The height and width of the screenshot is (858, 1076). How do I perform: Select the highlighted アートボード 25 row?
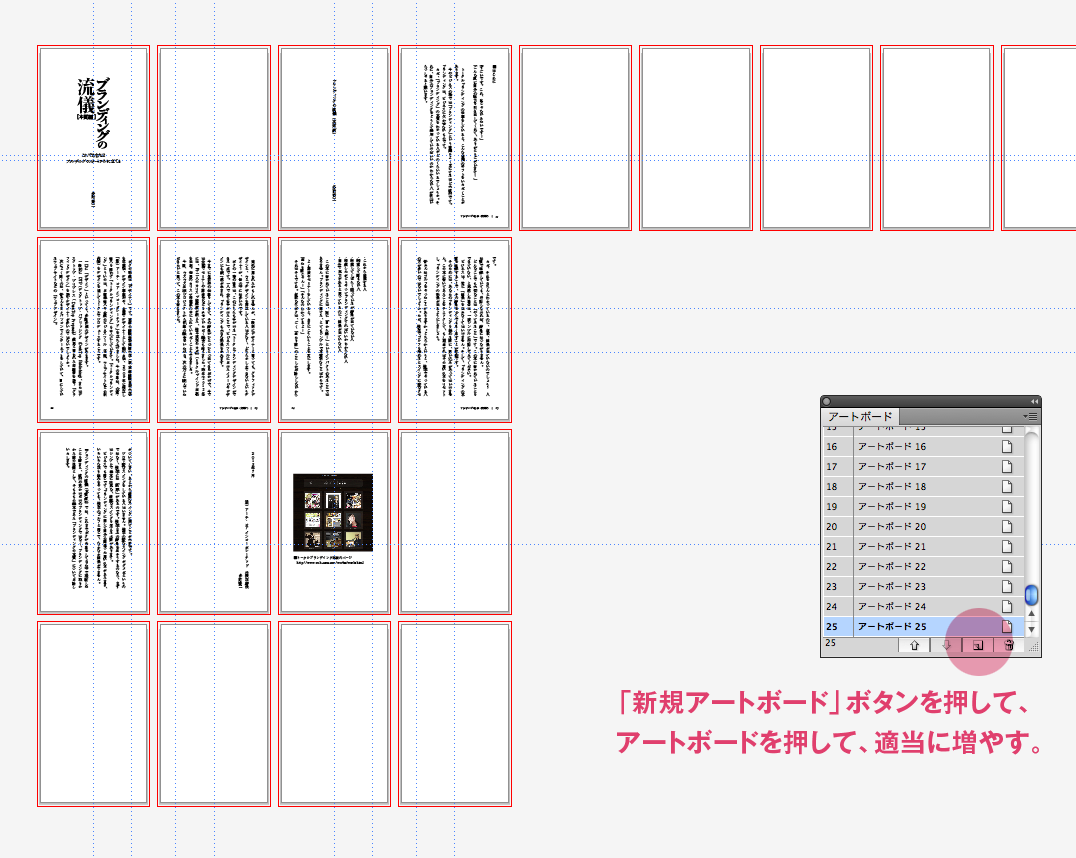point(924,626)
